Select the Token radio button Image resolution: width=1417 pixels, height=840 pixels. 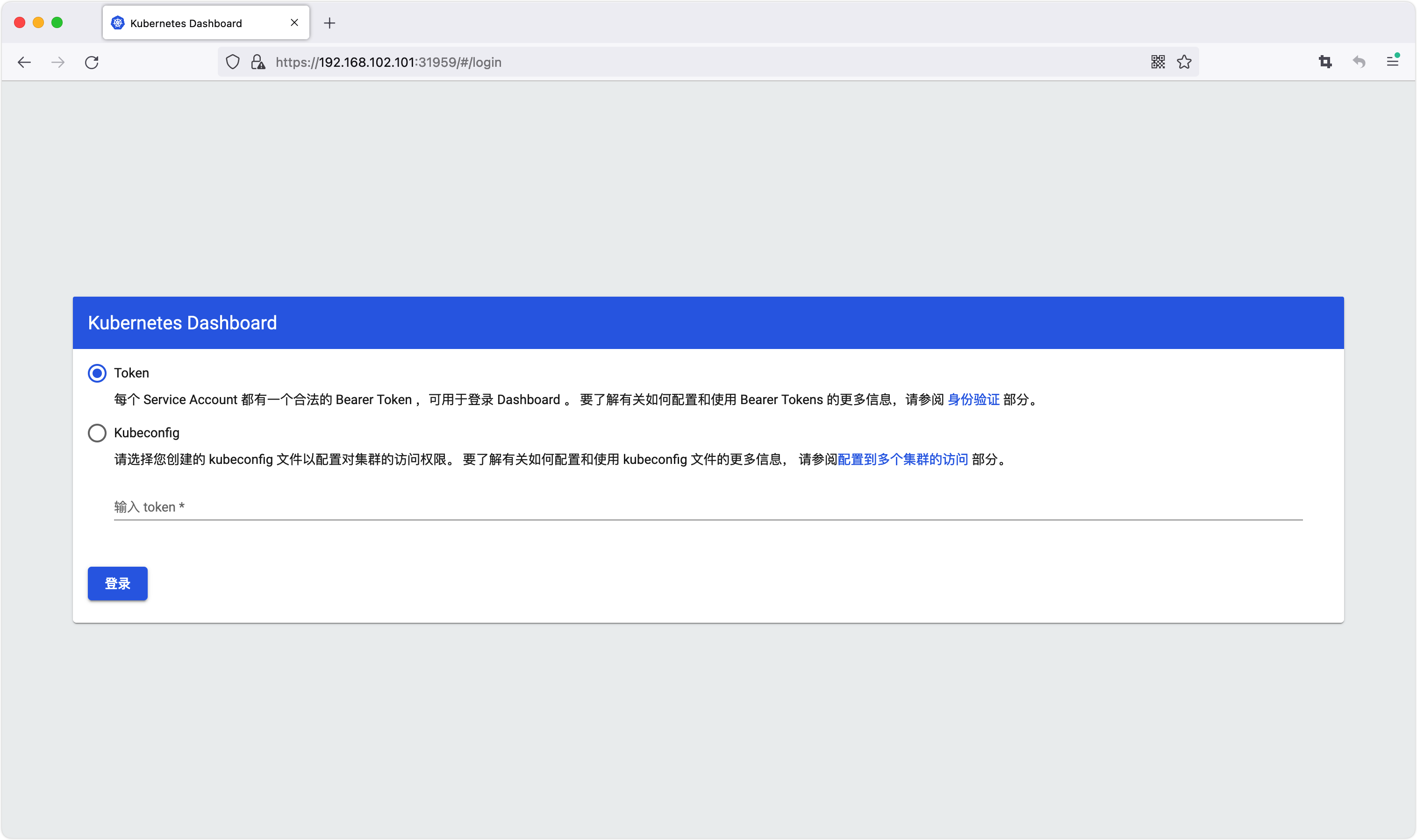tap(97, 373)
